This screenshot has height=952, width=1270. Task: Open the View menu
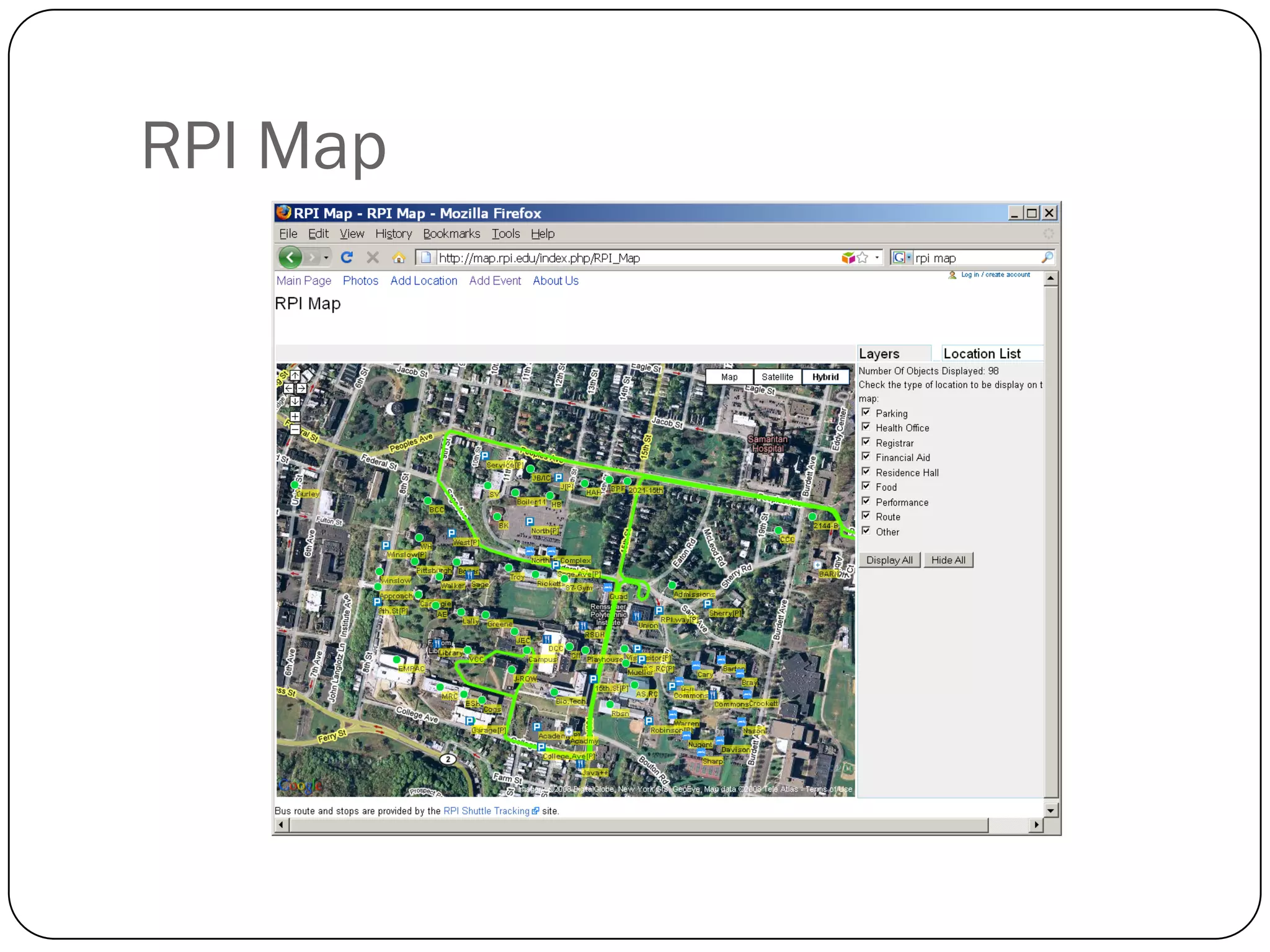coord(352,234)
